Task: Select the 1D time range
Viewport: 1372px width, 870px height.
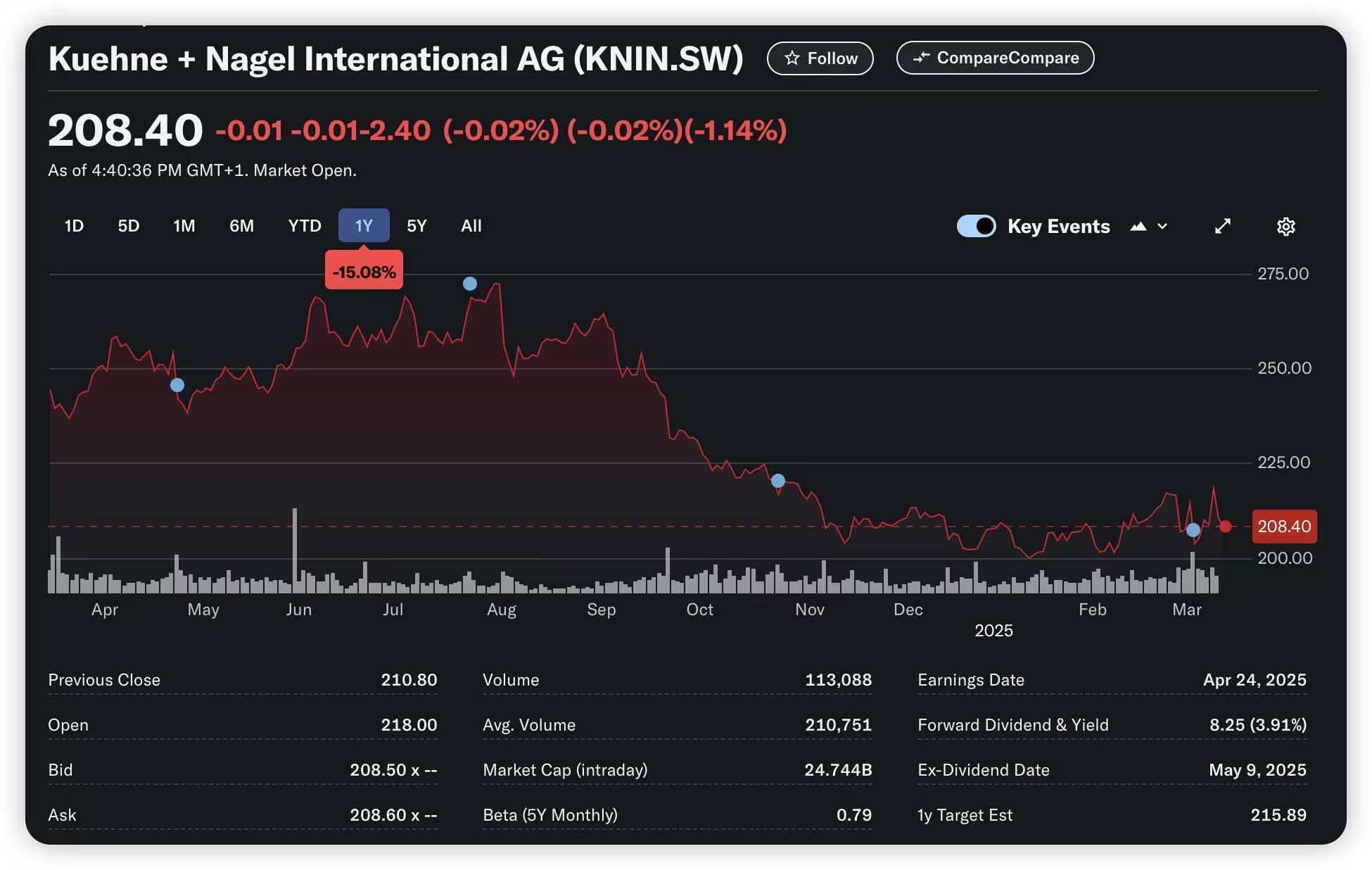Action: tap(74, 226)
